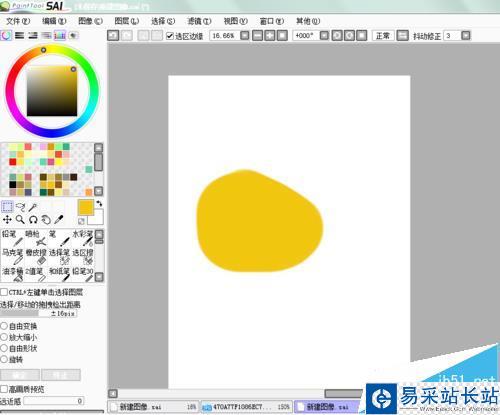Open the 文件 File menu
Image resolution: width=500 pixels, height=415 pixels.
18,21
